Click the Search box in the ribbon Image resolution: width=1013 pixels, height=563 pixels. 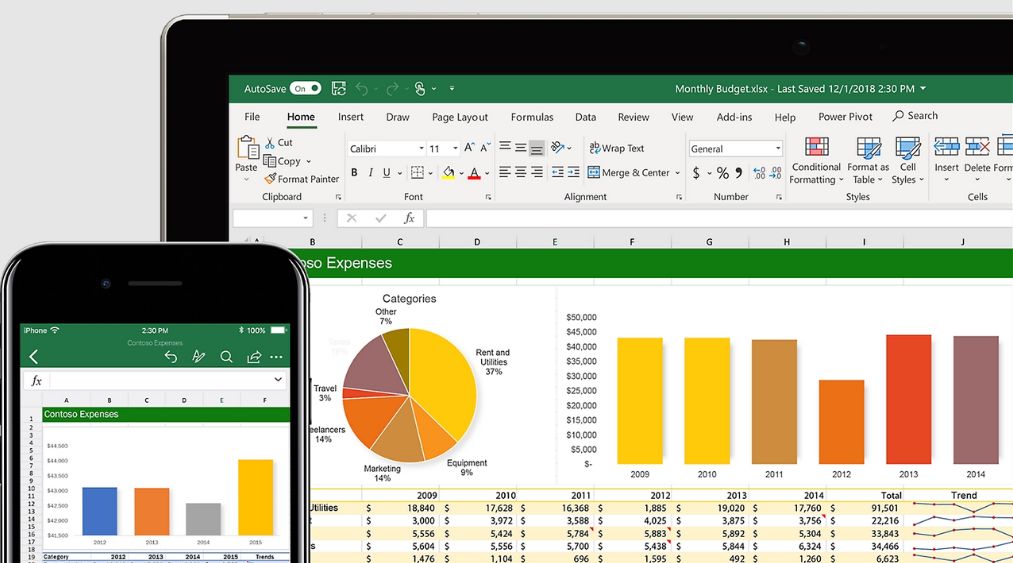tap(915, 116)
